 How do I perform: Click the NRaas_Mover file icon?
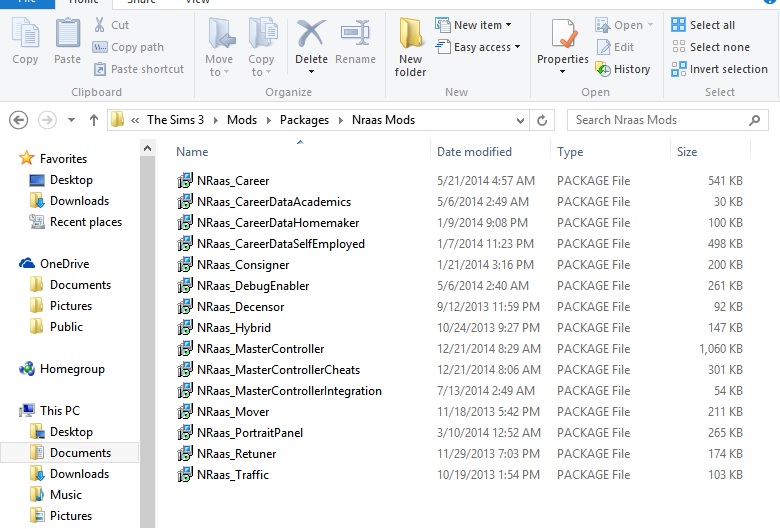185,412
